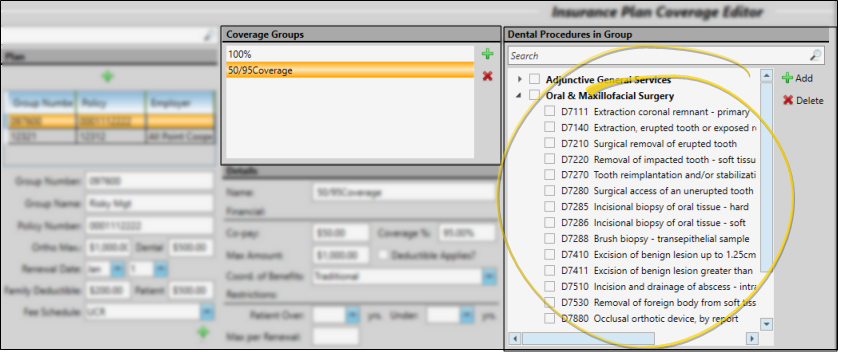Click the Policy Number field

tap(149, 225)
